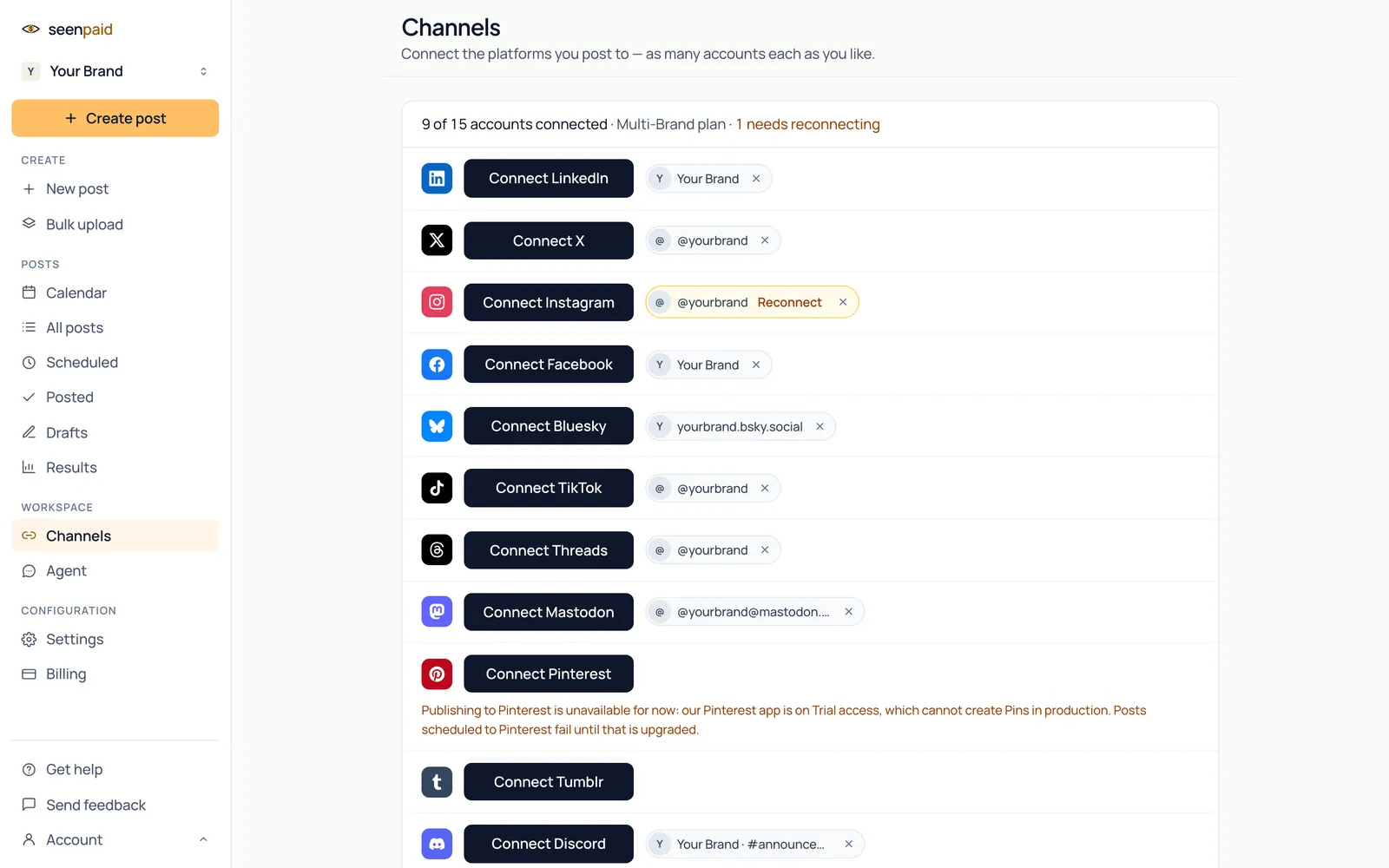Click the Bluesky butterfly icon
The height and width of the screenshot is (868, 1389).
[437, 426]
